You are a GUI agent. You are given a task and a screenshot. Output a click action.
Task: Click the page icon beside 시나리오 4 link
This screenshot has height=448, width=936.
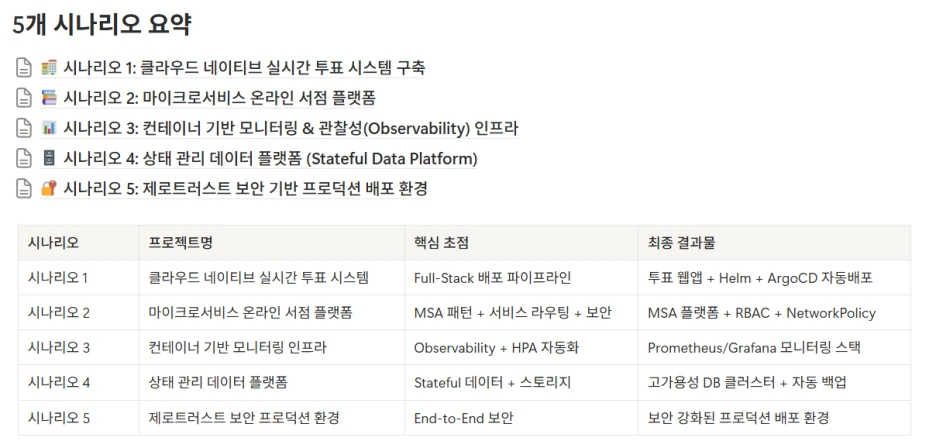coord(23,158)
